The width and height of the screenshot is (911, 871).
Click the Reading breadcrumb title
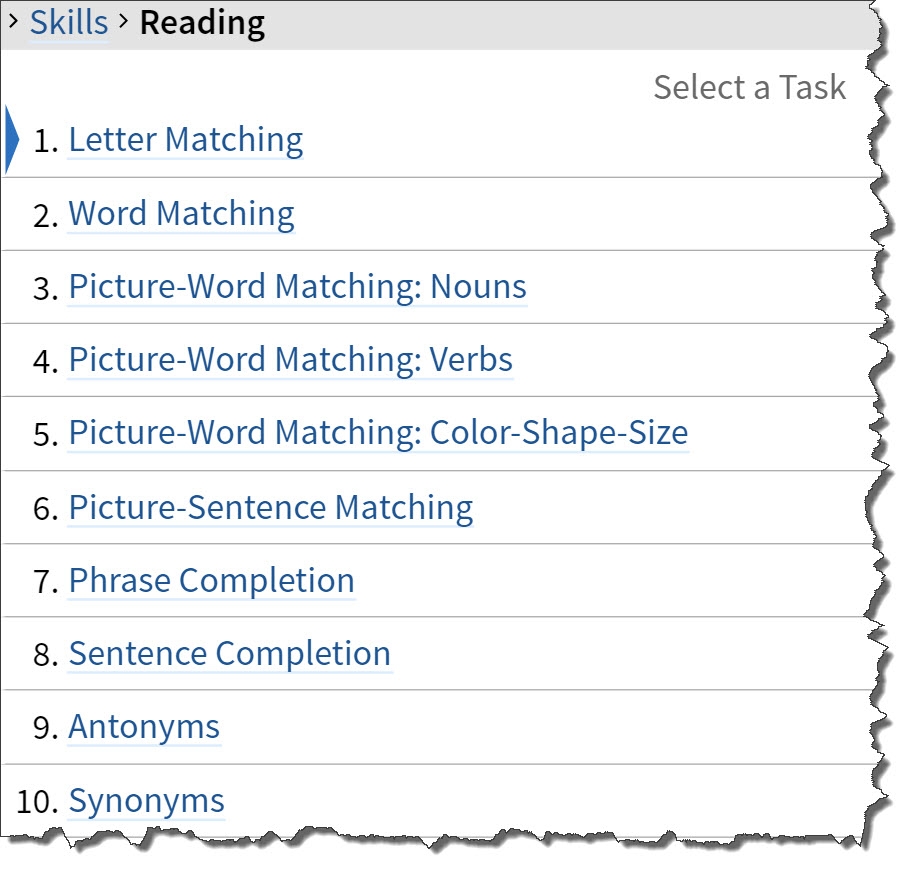click(x=202, y=22)
